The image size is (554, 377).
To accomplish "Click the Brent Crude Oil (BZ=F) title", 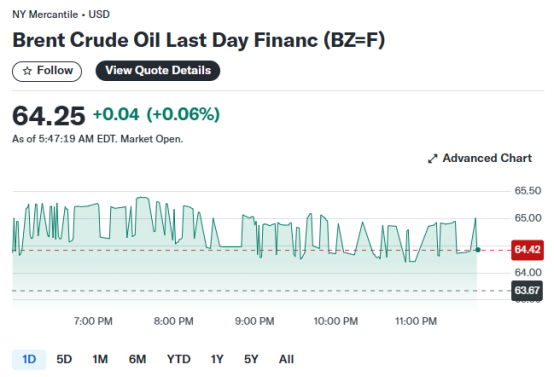I will coord(199,40).
